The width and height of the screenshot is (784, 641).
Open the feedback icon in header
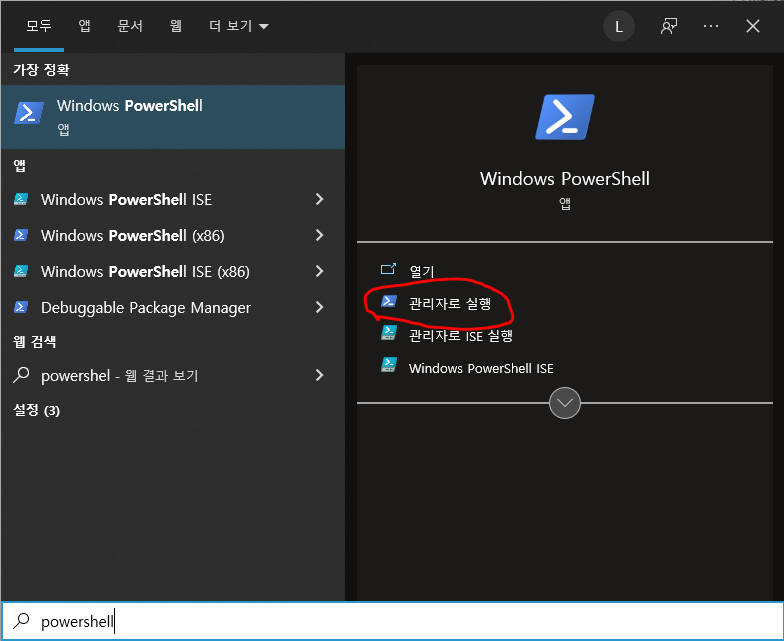[668, 26]
